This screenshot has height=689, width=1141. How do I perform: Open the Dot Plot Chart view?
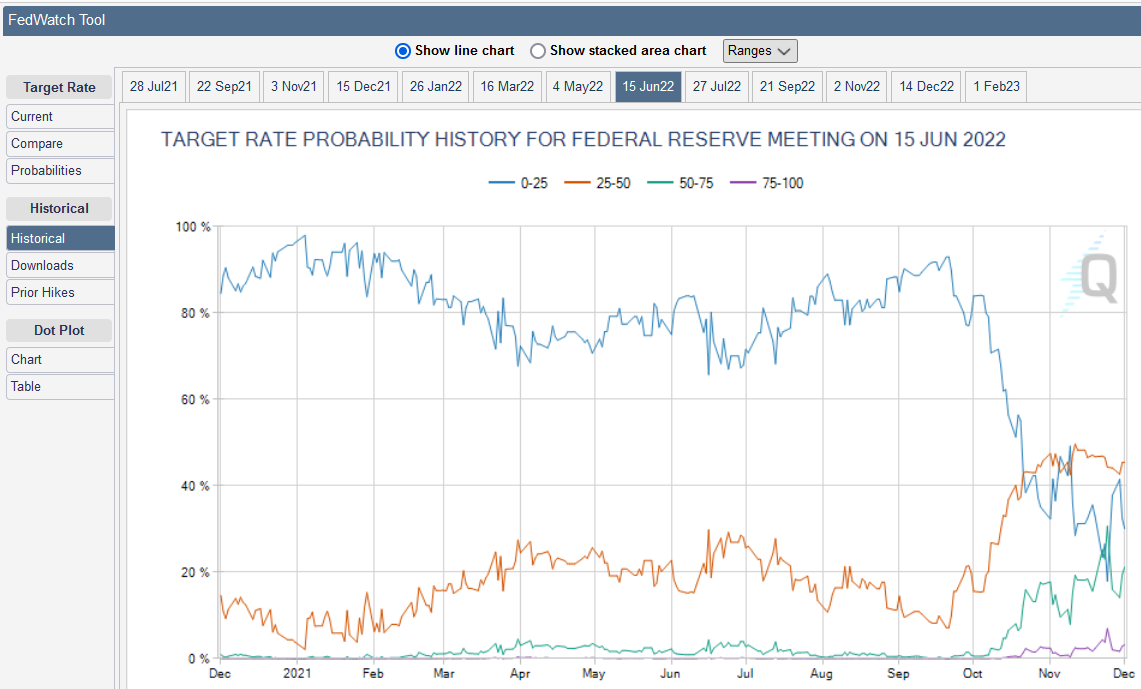pos(60,360)
